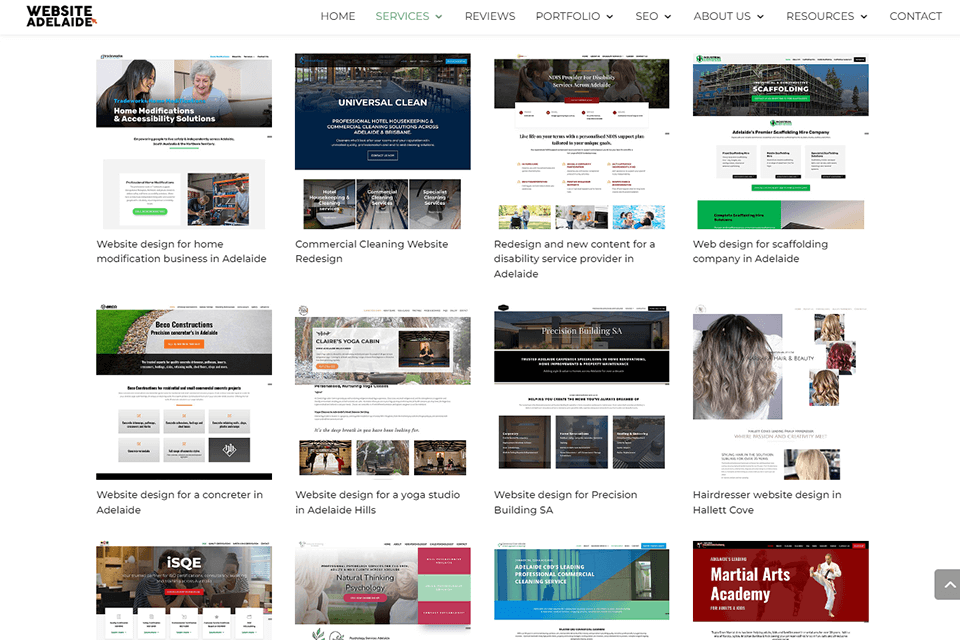Open the Home Modifications website thumbnail

[x=184, y=141]
